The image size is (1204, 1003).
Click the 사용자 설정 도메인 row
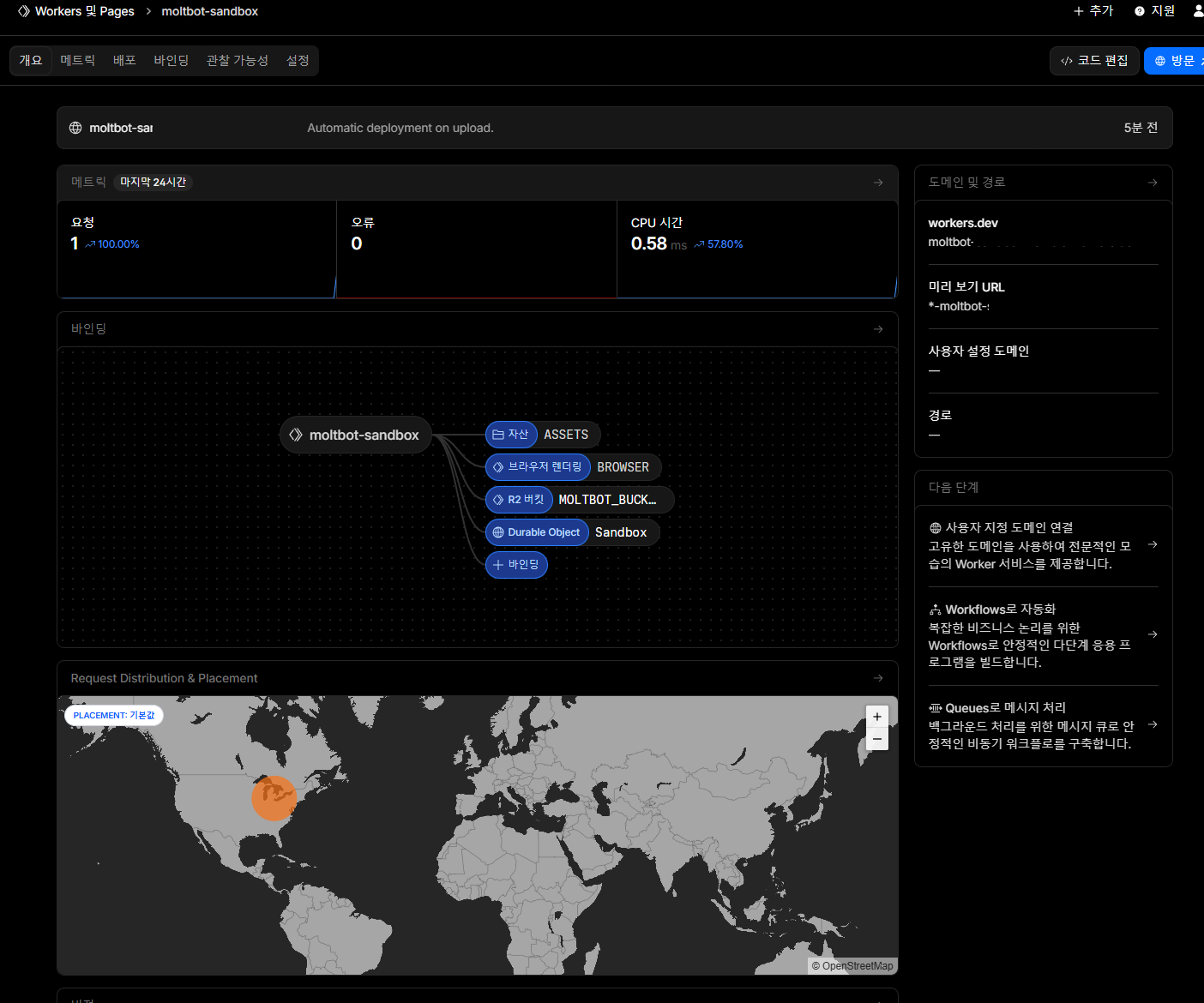[1043, 361]
